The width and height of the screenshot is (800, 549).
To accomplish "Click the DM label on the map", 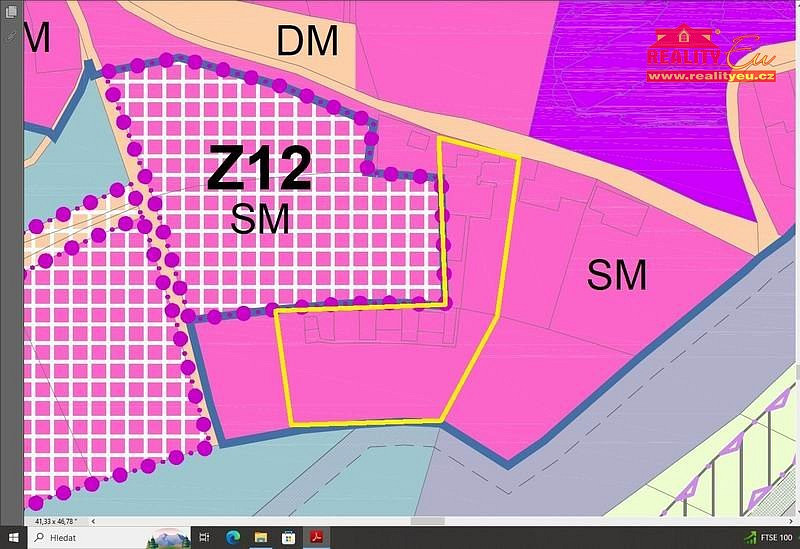I will pyautogui.click(x=307, y=41).
